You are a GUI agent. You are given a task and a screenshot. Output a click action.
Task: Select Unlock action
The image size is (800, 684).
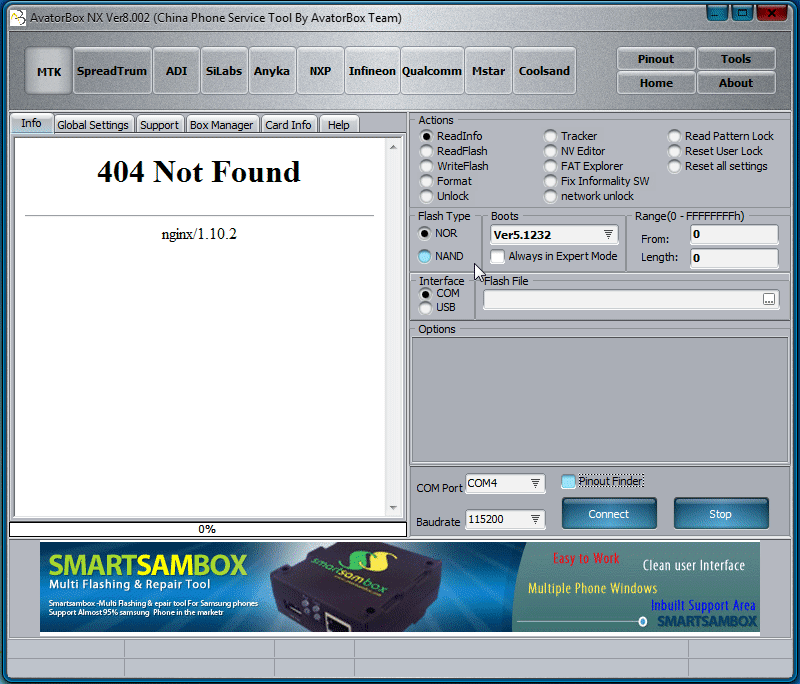tap(426, 196)
